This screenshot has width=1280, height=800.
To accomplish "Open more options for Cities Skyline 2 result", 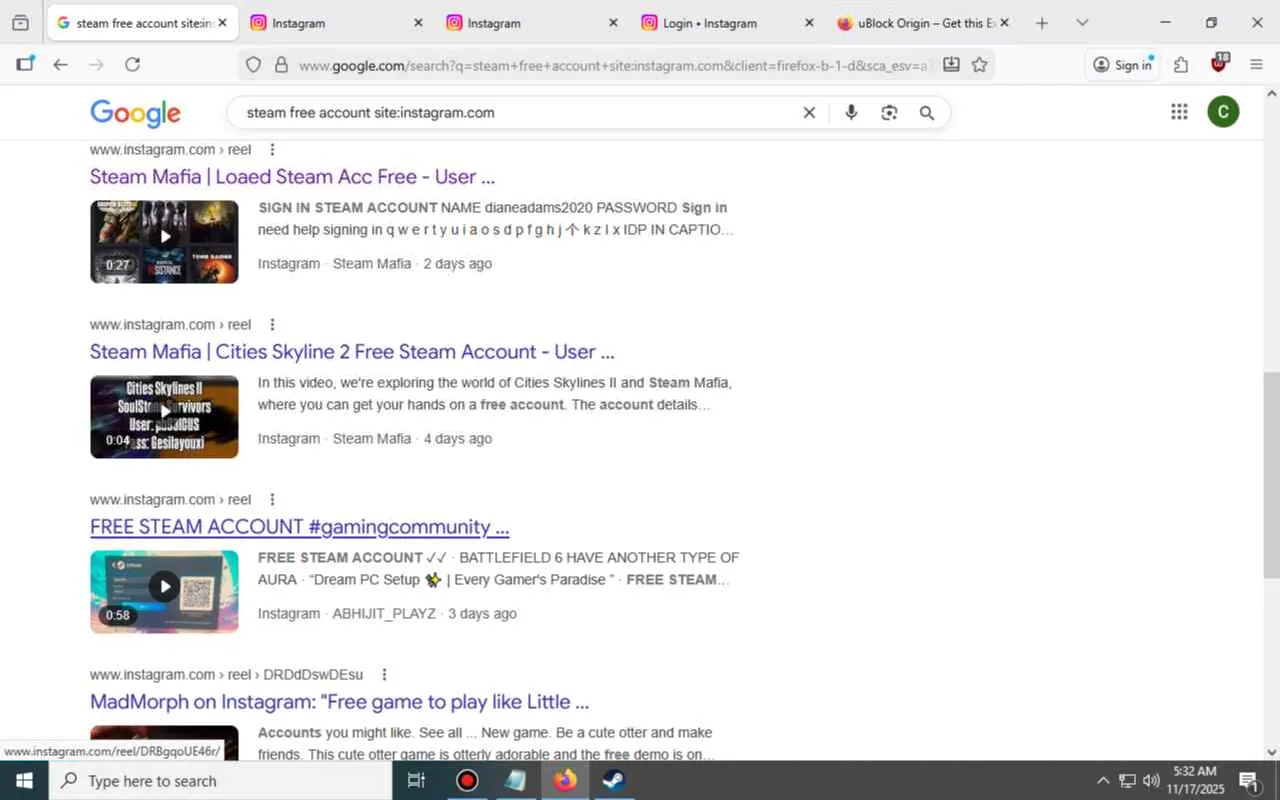I will (271, 325).
